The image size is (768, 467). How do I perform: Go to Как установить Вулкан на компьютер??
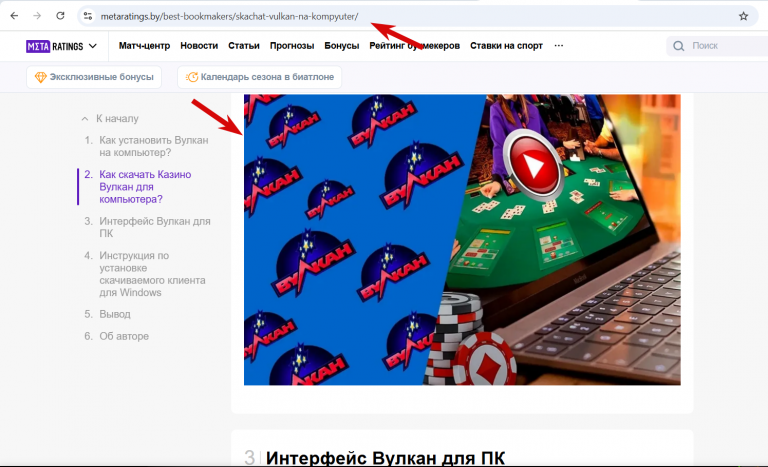(x=154, y=146)
